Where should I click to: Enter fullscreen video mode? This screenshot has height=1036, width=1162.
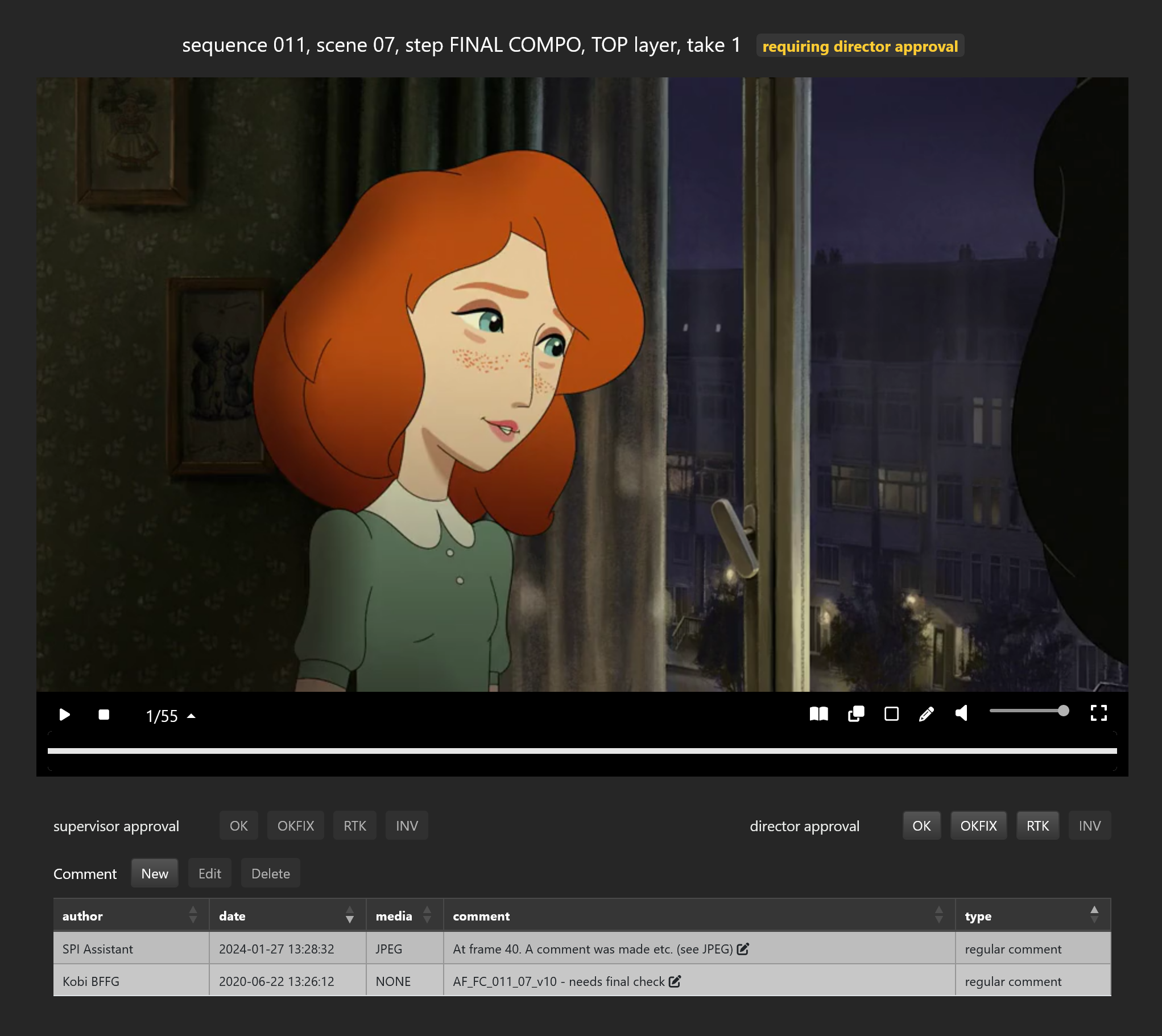tap(1098, 713)
